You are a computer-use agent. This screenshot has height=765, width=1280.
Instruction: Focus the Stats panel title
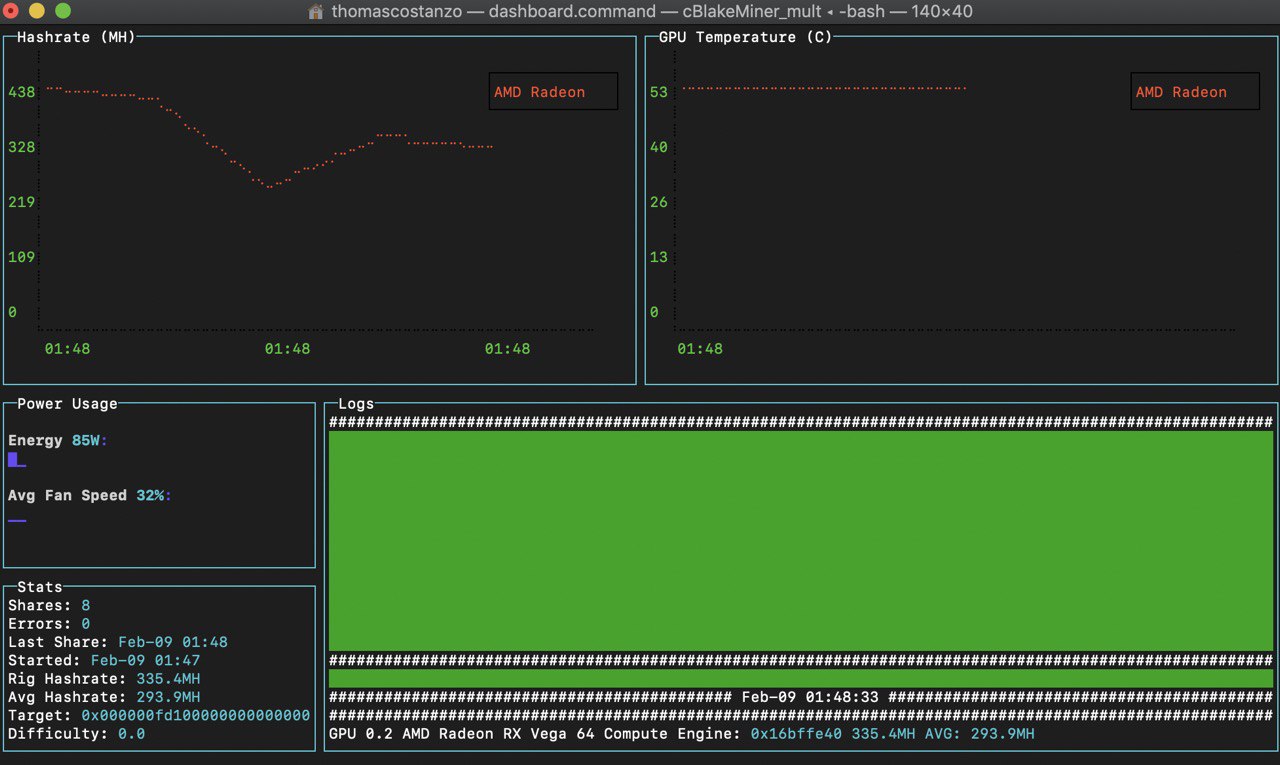(x=40, y=587)
